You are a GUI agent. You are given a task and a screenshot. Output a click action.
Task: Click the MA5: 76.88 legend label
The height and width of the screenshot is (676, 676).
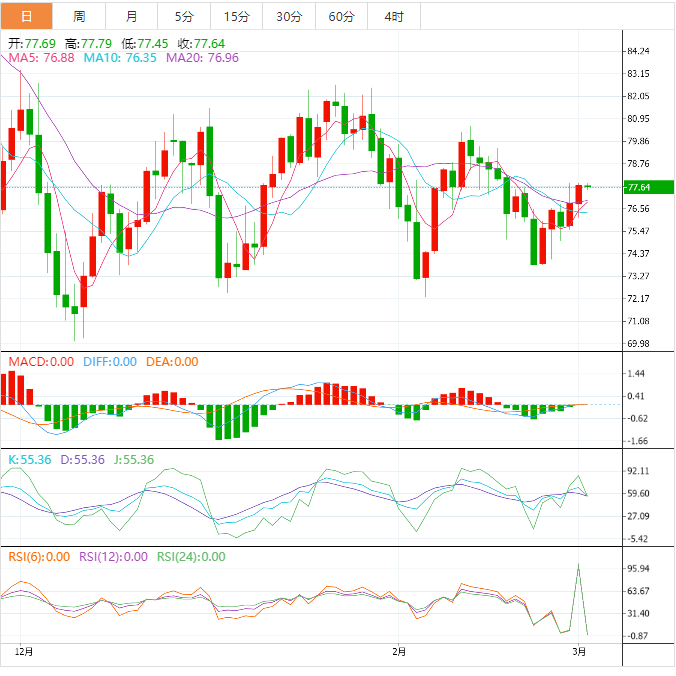[x=41, y=59]
